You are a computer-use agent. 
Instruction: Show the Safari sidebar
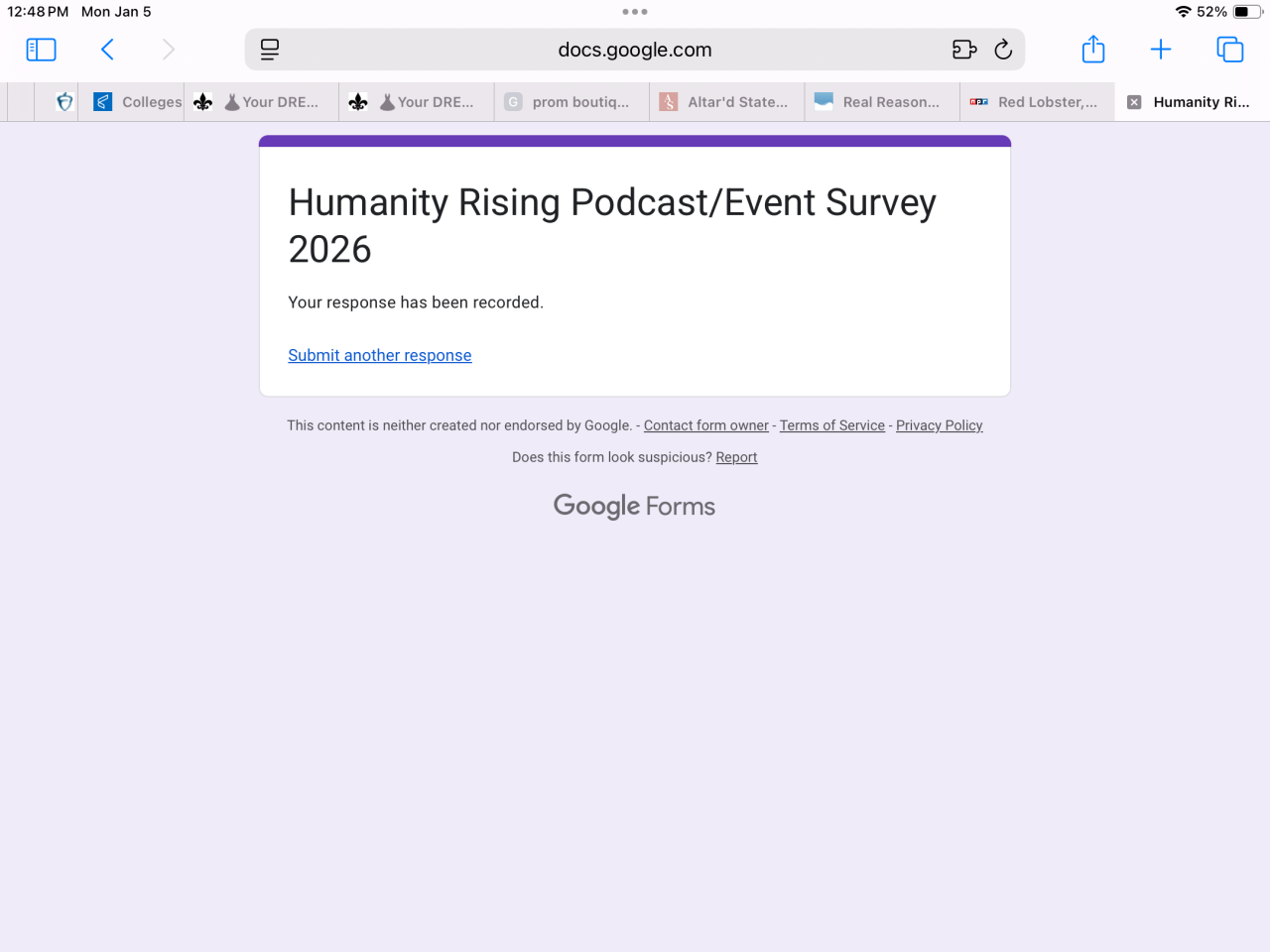(41, 50)
